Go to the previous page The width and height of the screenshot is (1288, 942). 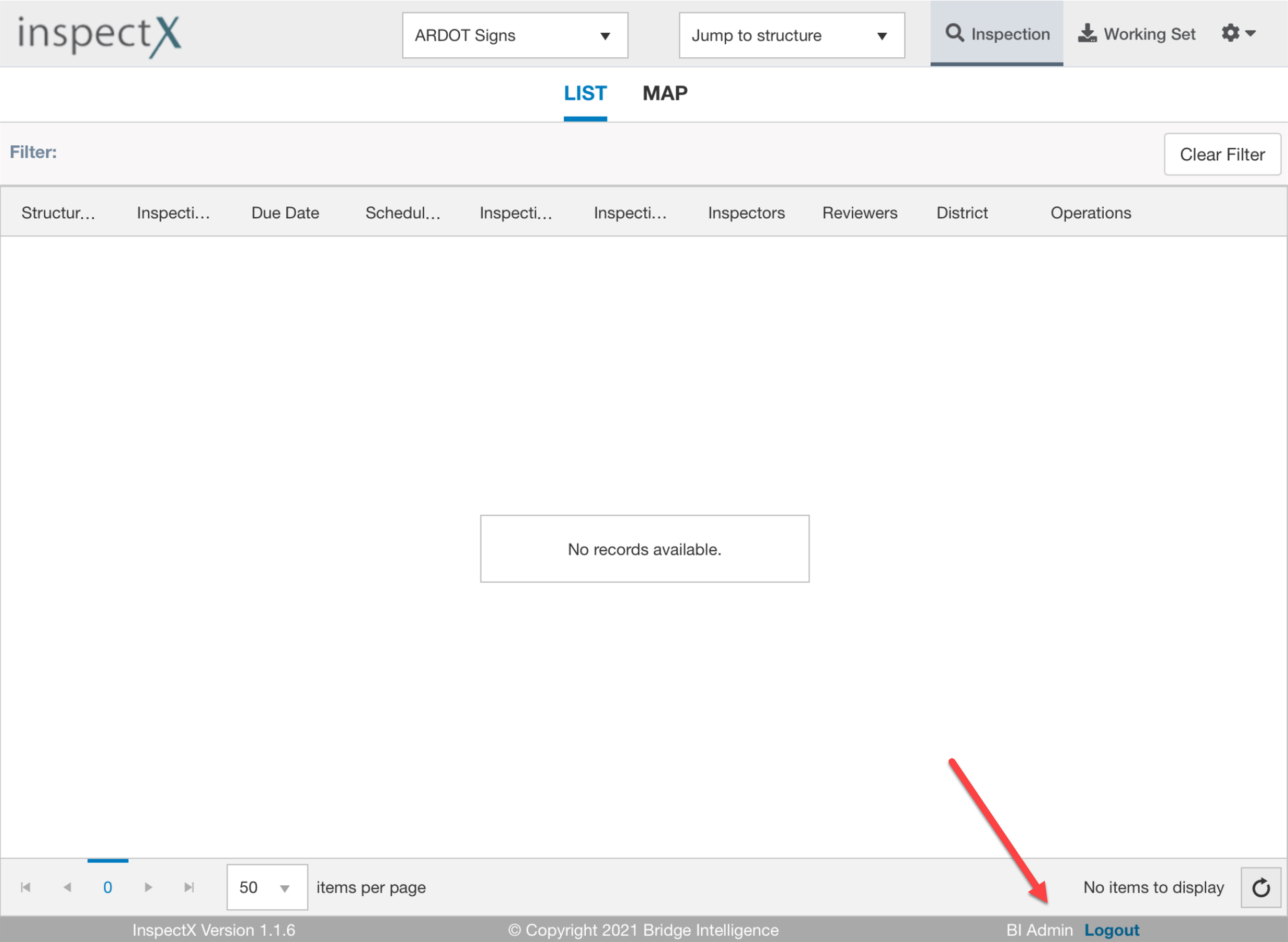pos(67,887)
